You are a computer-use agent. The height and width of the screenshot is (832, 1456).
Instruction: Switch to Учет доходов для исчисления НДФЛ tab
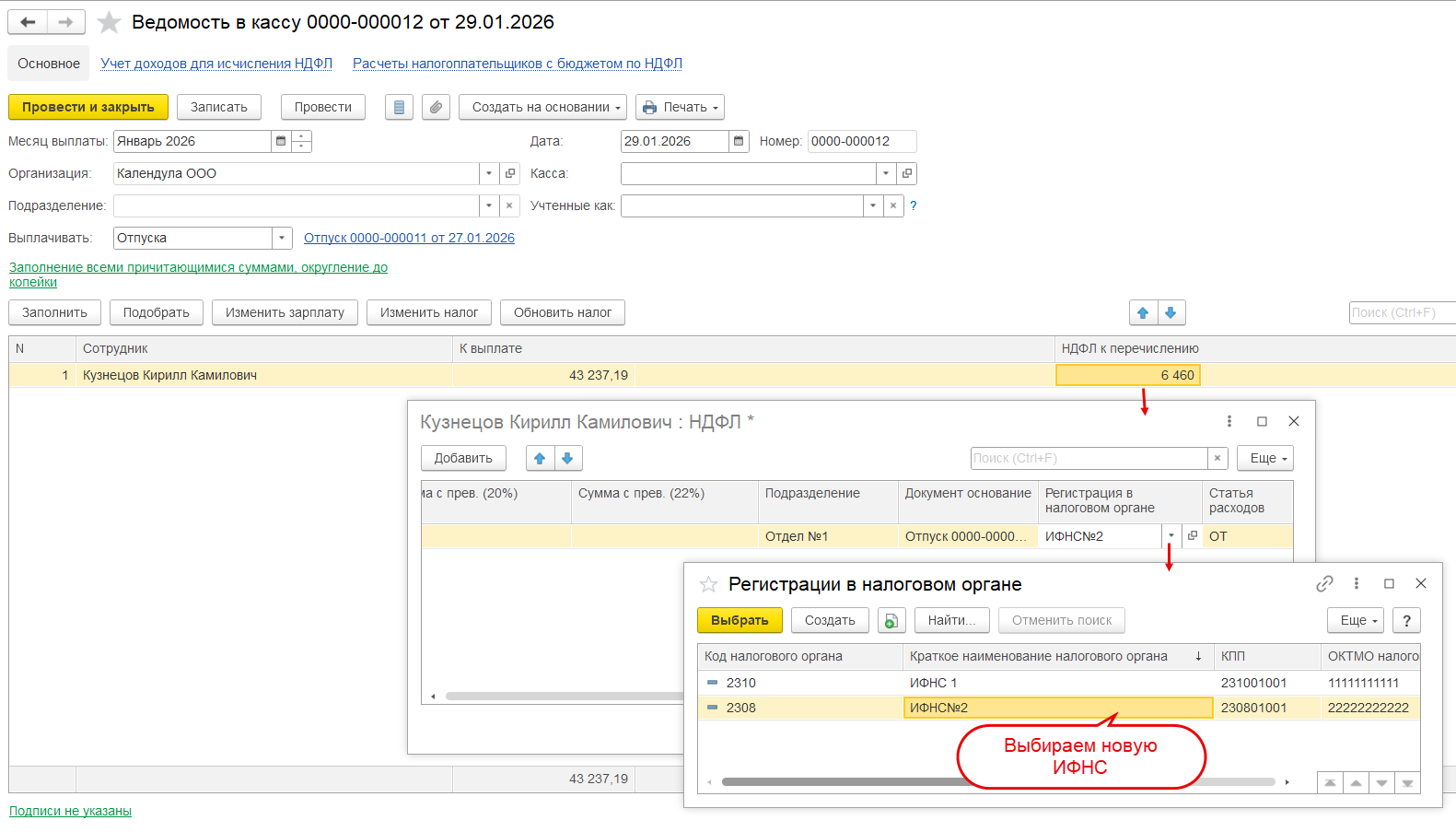coord(216,64)
